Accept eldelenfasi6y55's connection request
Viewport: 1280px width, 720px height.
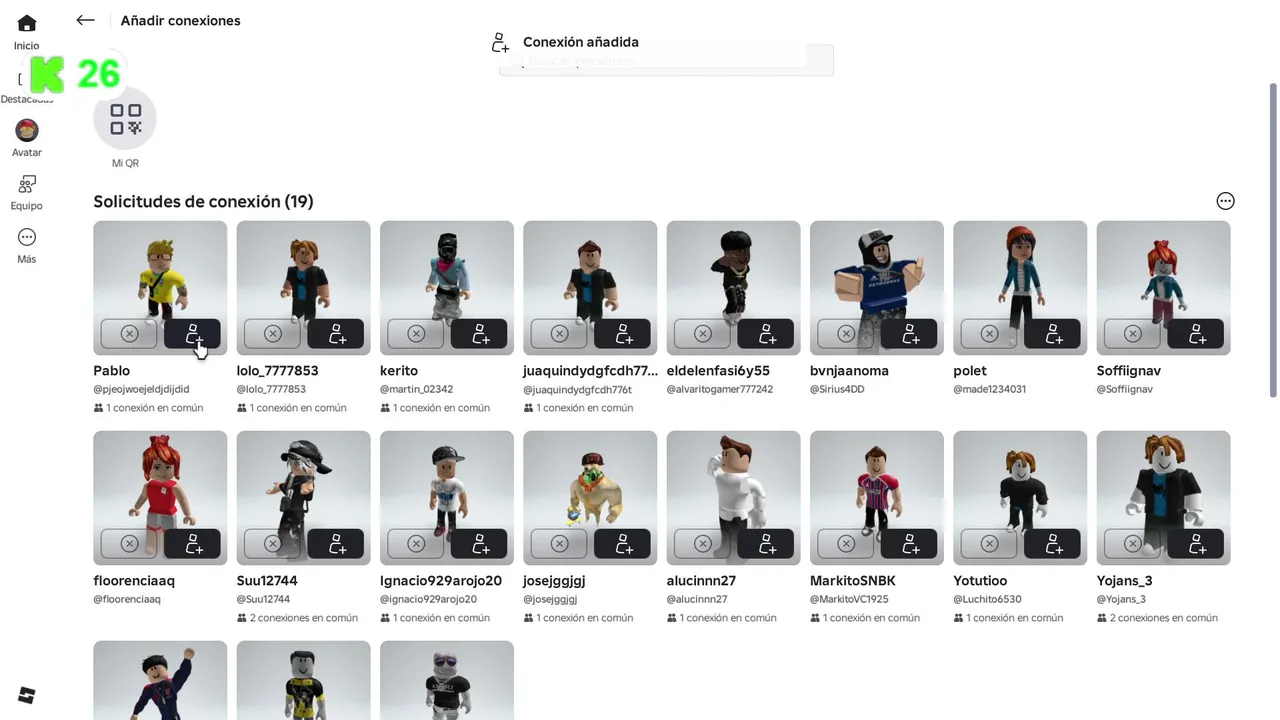coord(765,333)
